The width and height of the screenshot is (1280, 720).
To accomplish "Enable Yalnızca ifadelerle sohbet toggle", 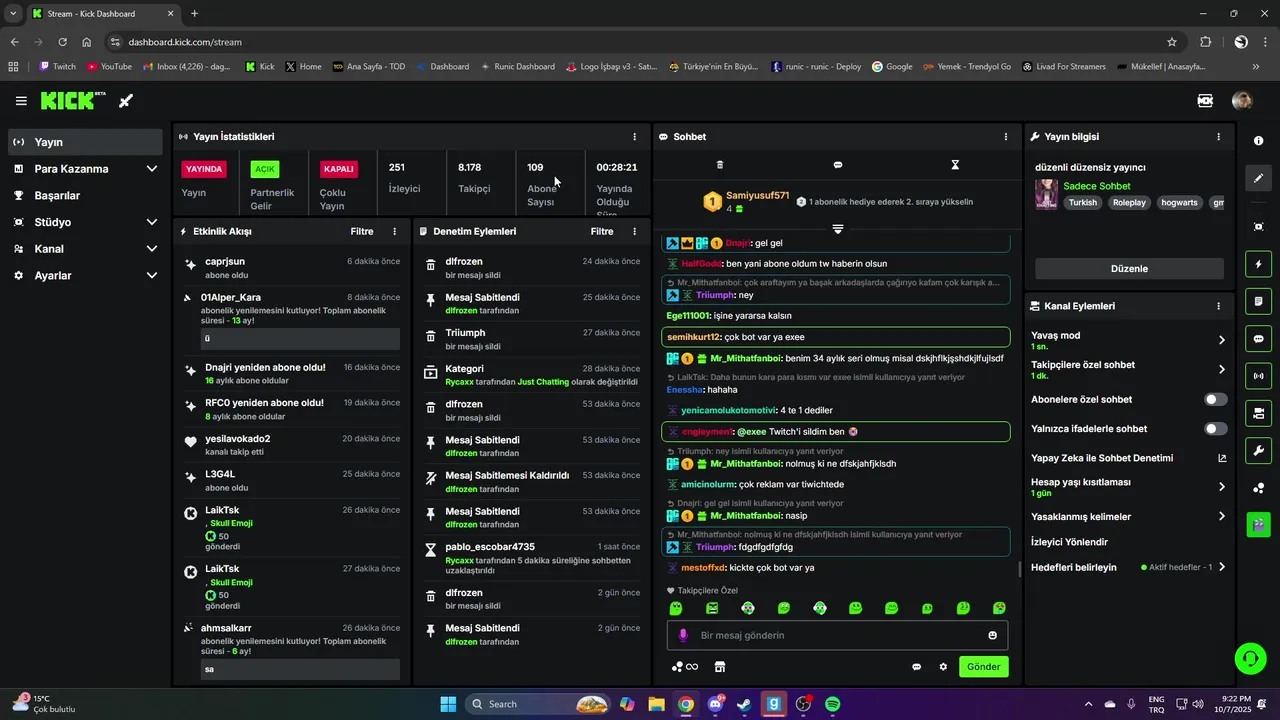I will [x=1215, y=429].
